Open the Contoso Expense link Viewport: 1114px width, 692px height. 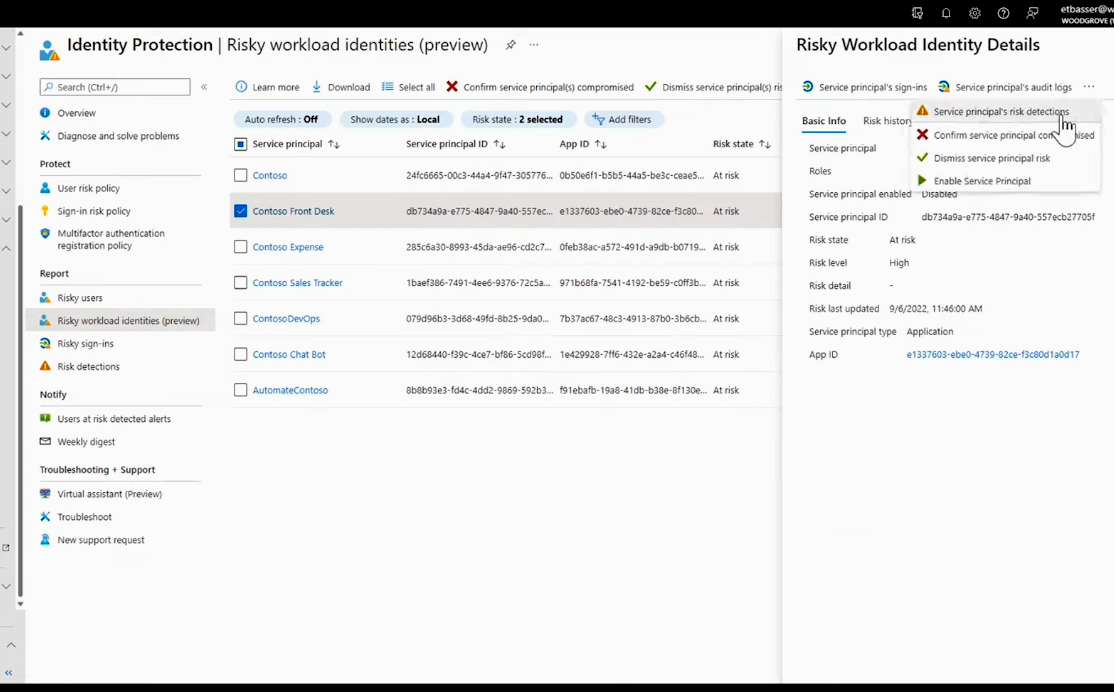click(x=288, y=247)
